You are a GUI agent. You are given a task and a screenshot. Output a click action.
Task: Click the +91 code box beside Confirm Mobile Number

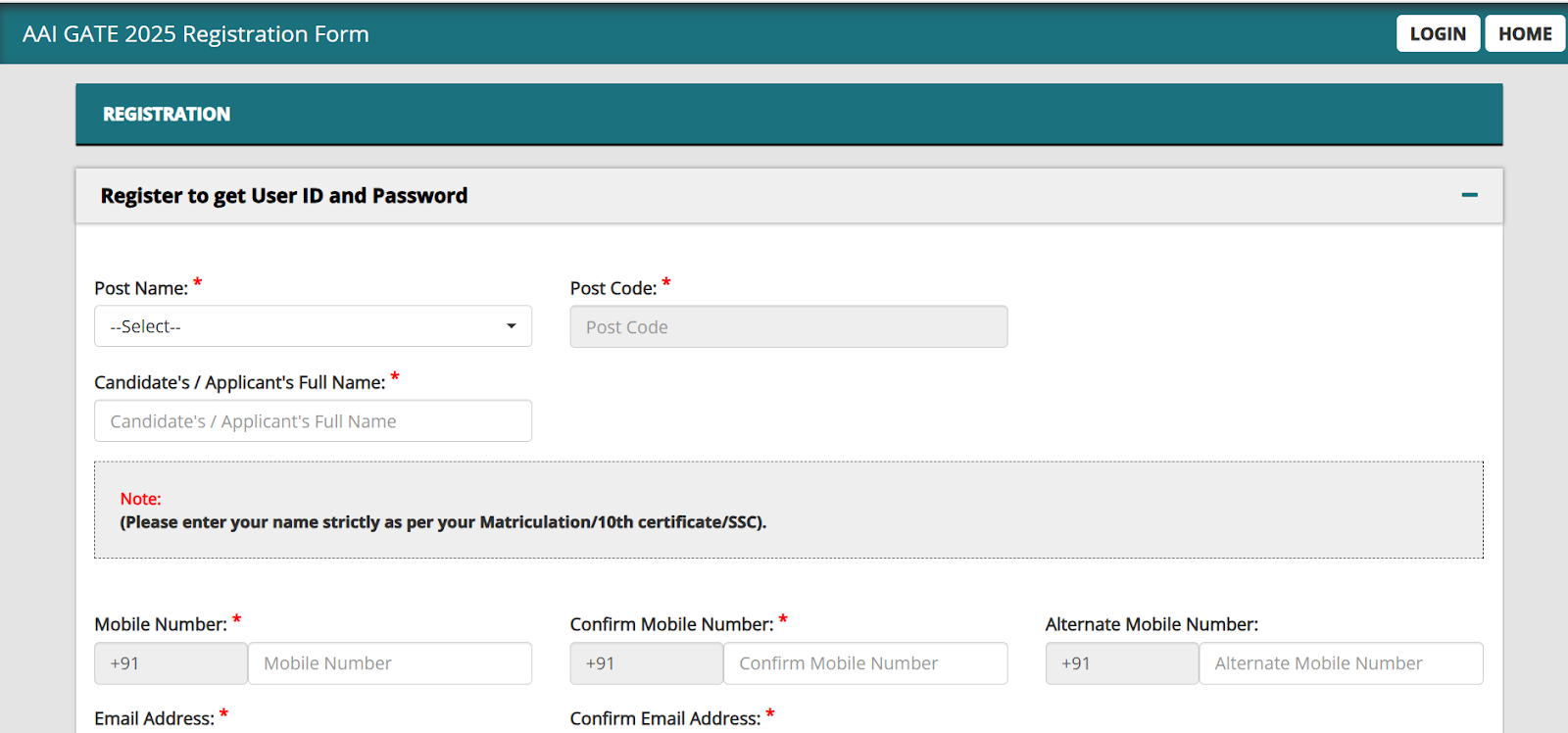pyautogui.click(x=647, y=663)
